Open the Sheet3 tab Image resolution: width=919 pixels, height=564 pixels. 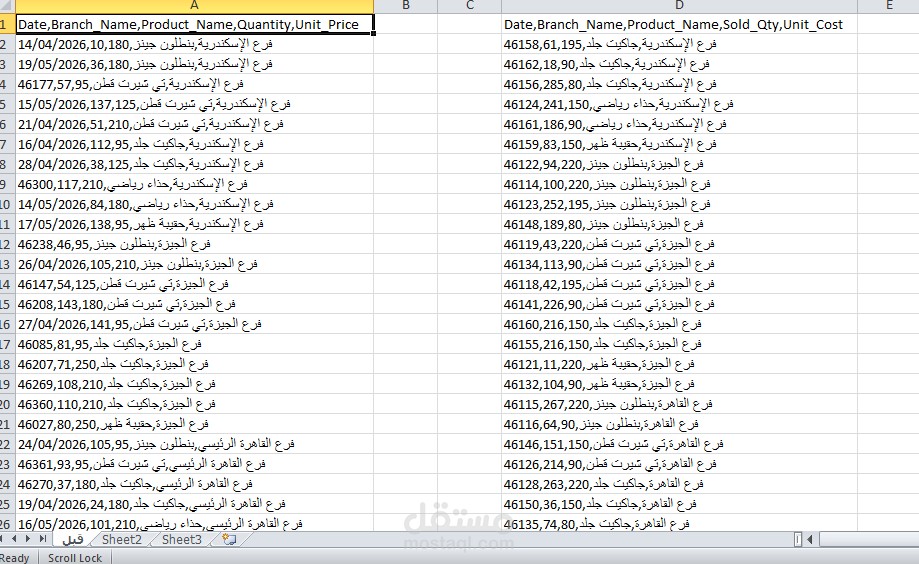point(182,539)
